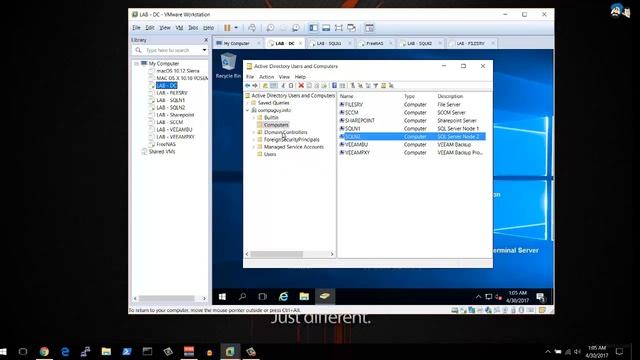Select the Users container
Viewport: 640px width, 360px height.
(x=270, y=154)
